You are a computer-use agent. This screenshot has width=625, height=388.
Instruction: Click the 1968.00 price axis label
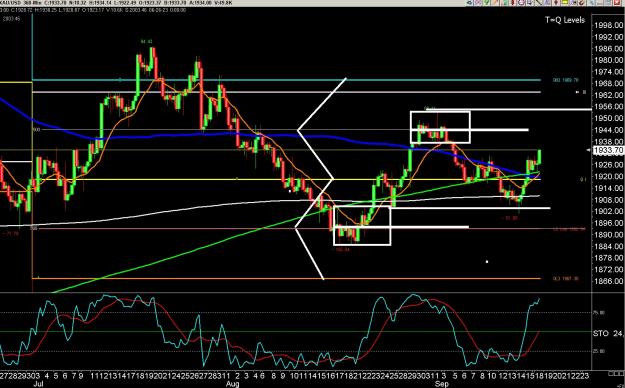[x=609, y=83]
